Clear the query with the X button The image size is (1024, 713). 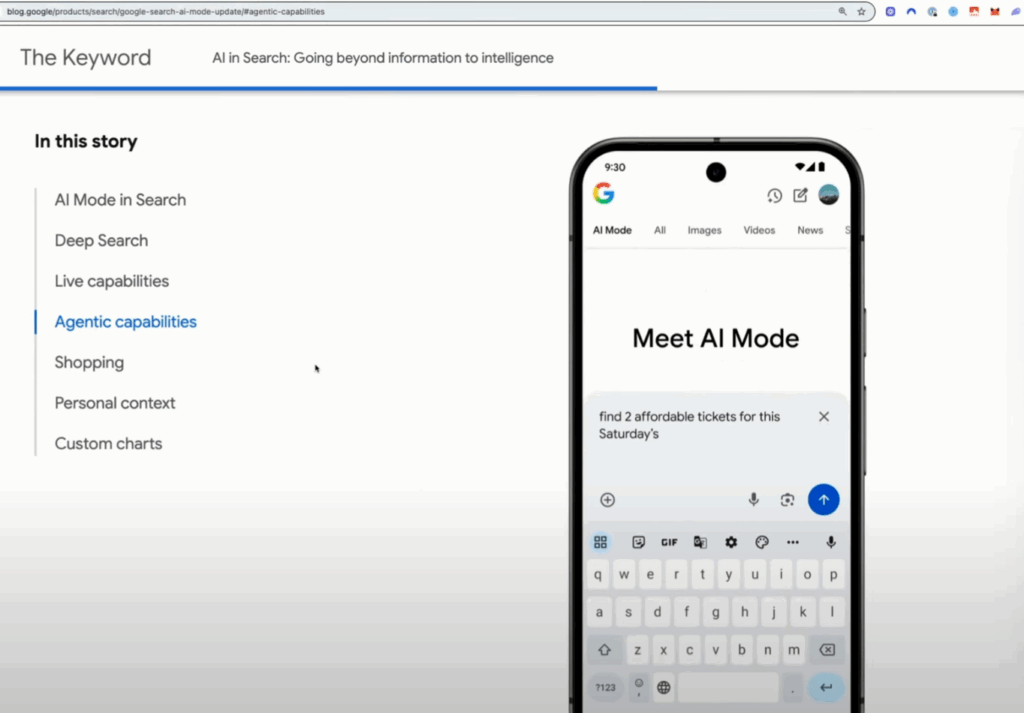[824, 417]
